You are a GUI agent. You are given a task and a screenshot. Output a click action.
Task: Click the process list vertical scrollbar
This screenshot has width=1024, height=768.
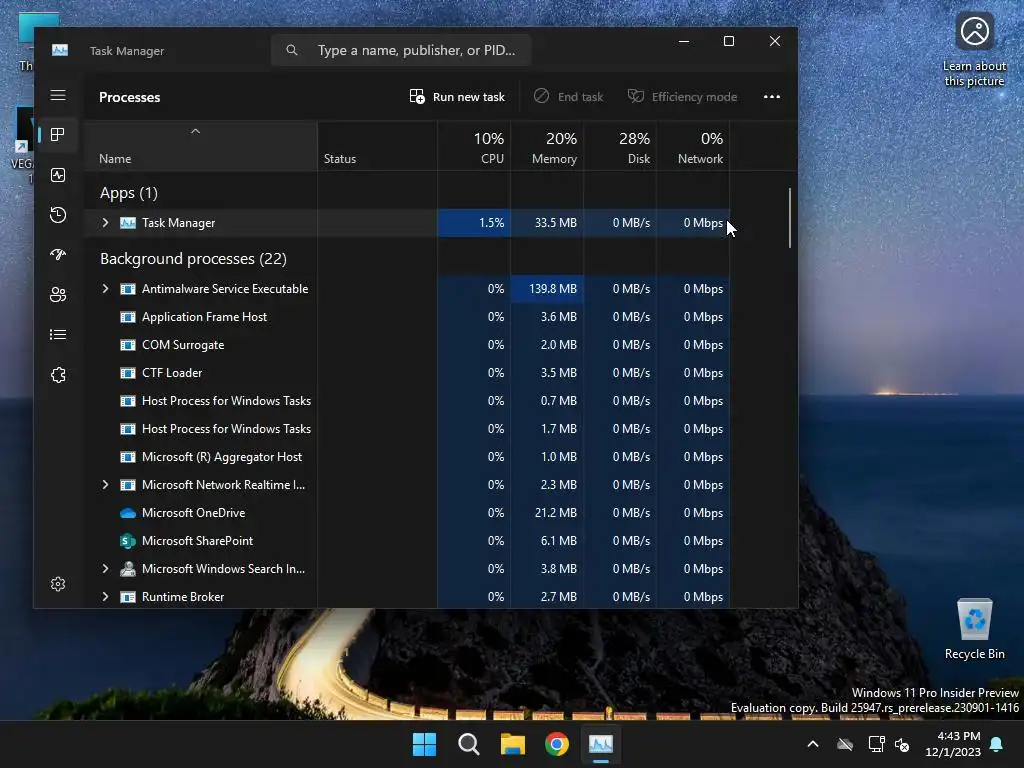coord(790,219)
